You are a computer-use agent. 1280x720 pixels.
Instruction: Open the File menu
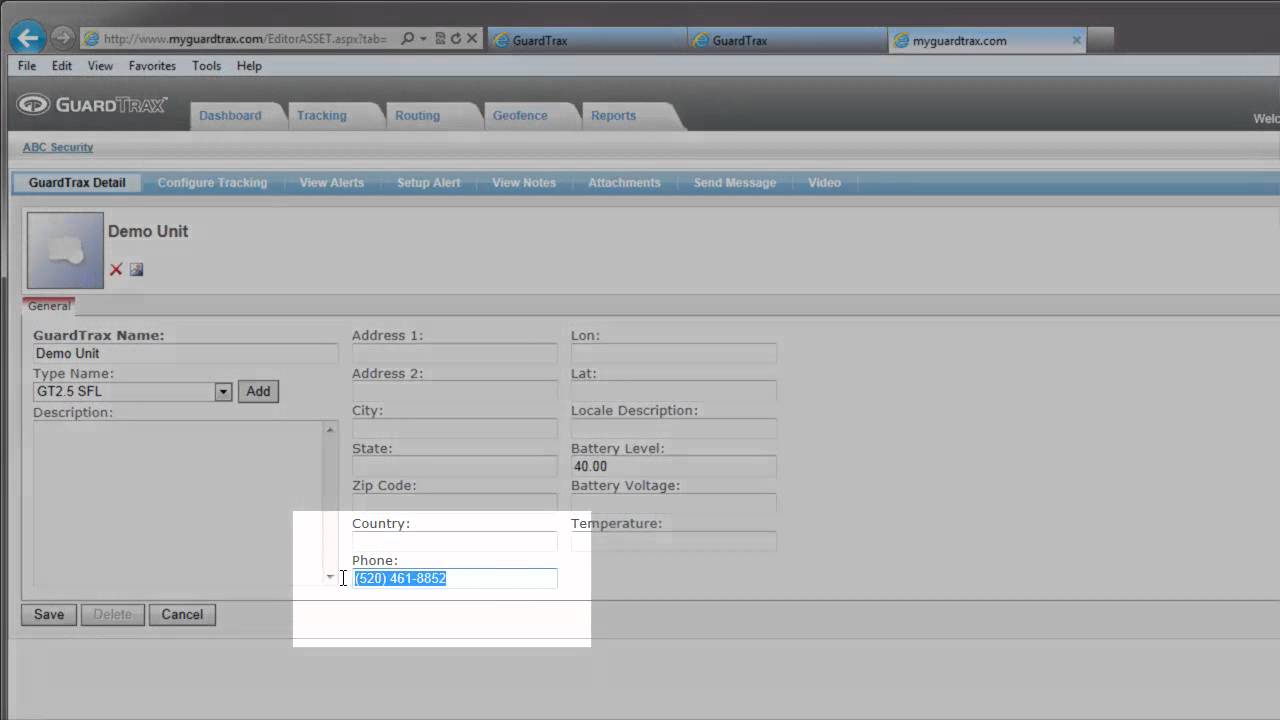(x=27, y=66)
